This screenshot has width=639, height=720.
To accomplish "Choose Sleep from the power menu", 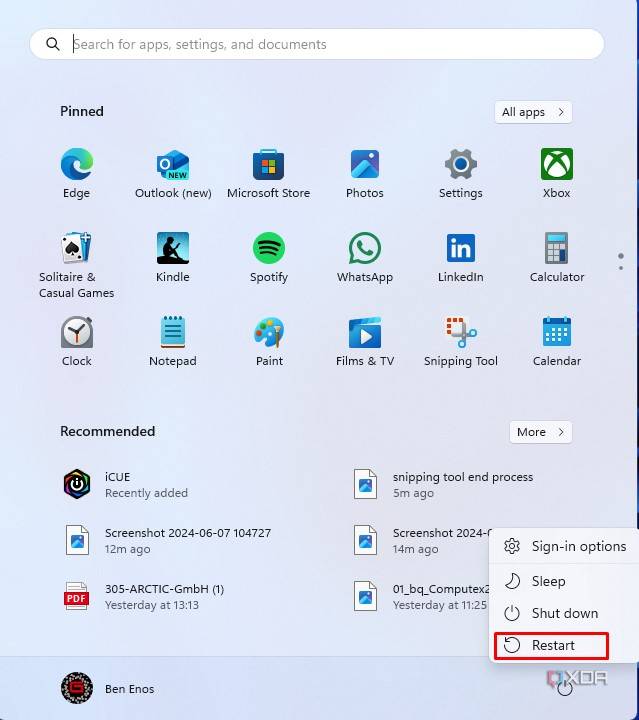I will [x=565, y=581].
